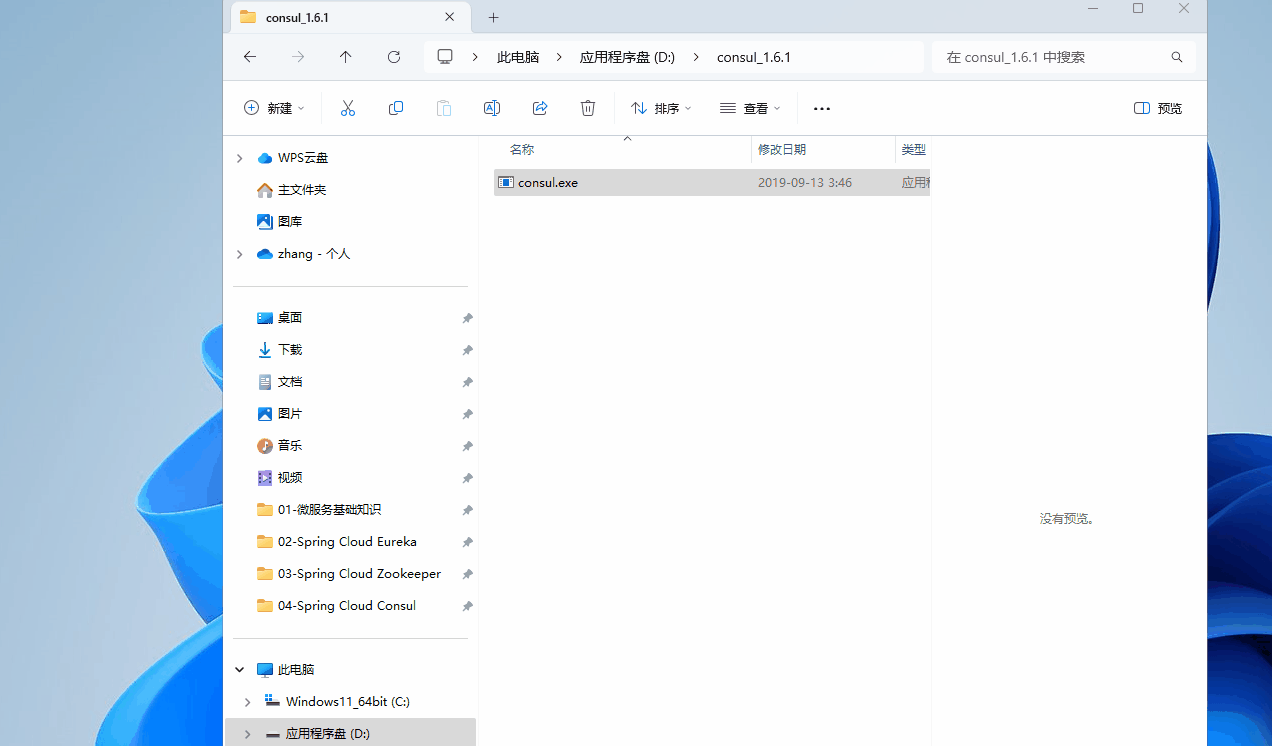Go back with the left arrow
Image resolution: width=1272 pixels, height=746 pixels.
coord(250,57)
